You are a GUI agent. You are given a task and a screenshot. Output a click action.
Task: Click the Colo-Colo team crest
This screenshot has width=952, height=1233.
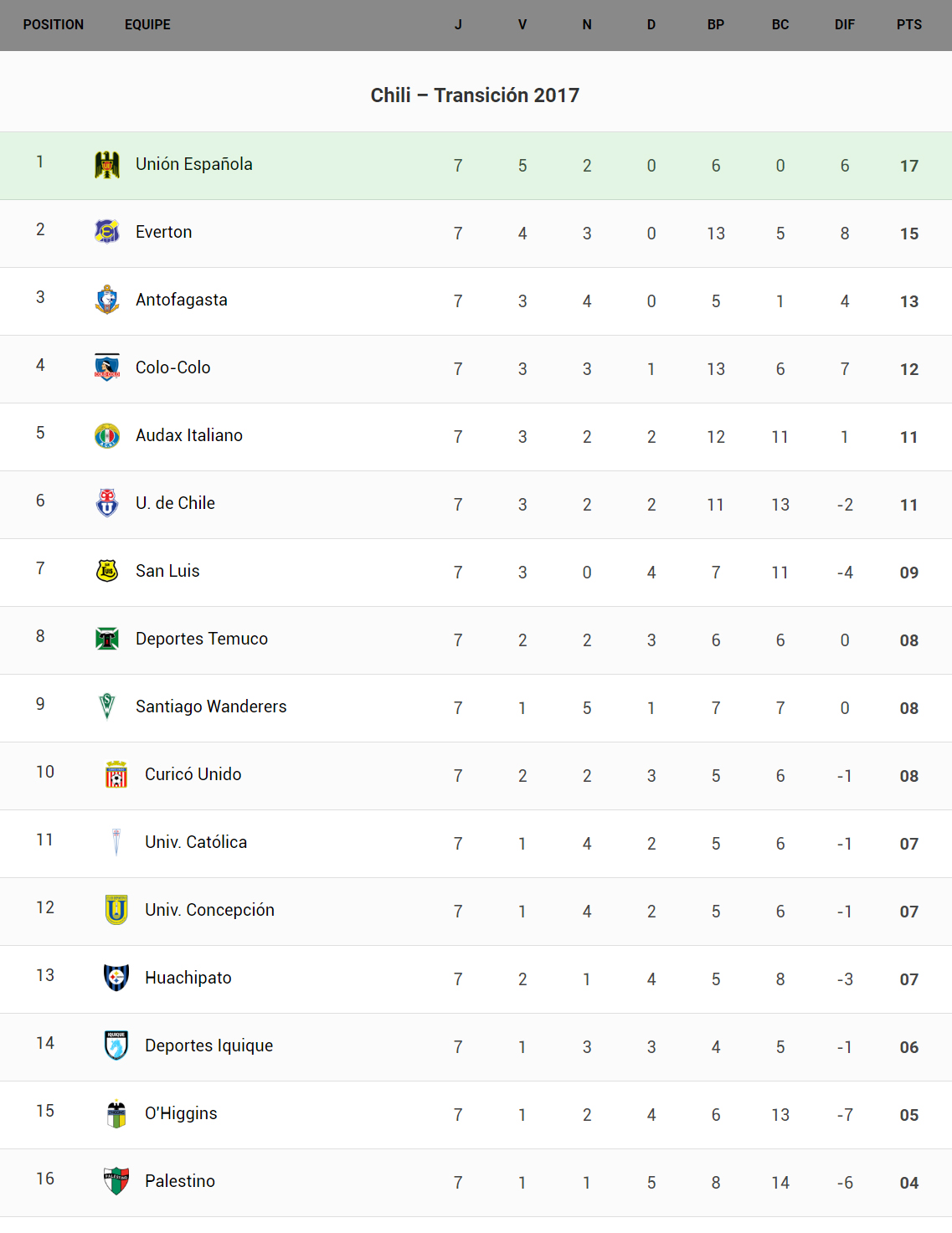point(107,367)
